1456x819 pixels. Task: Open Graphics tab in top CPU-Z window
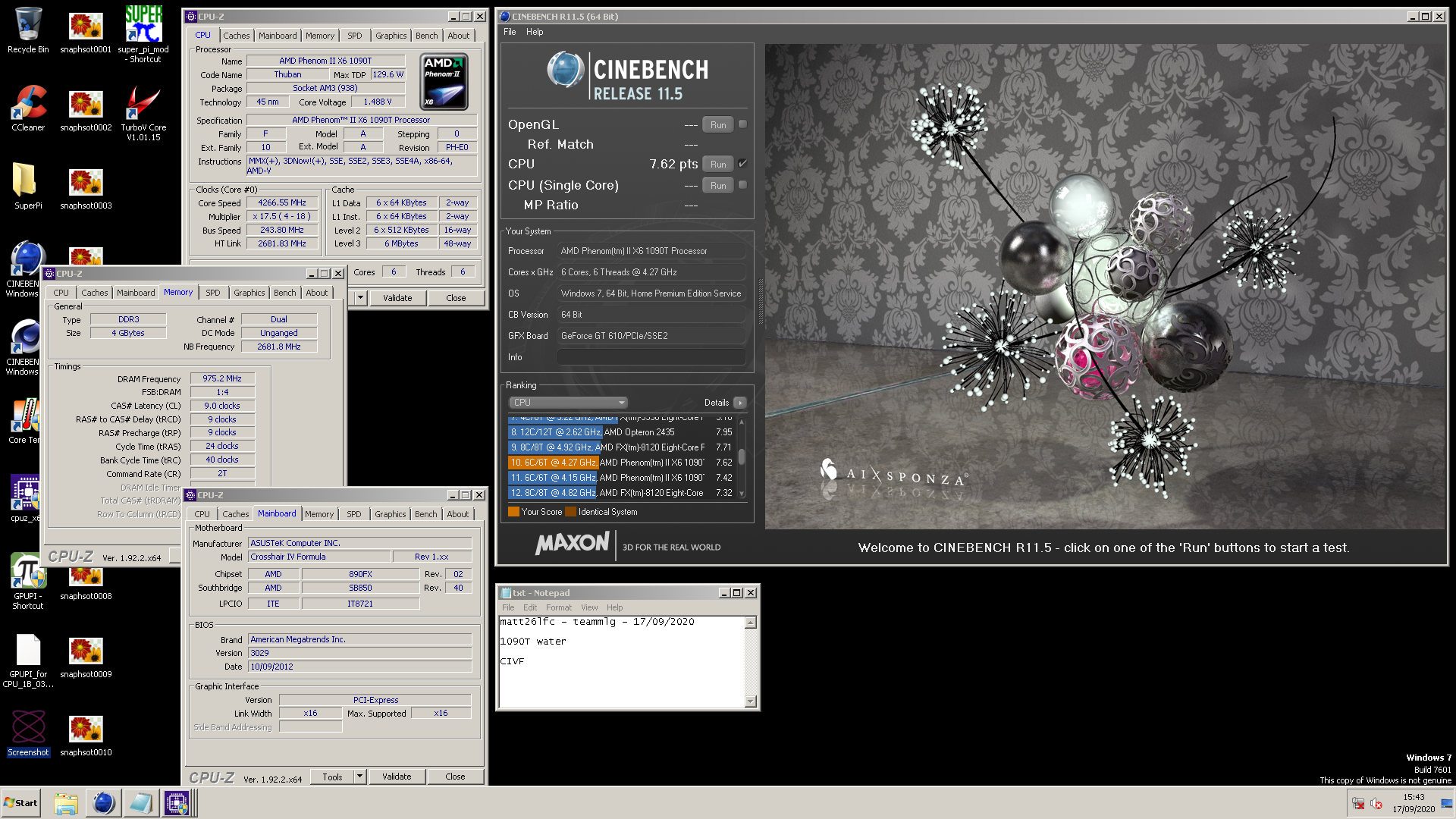pos(391,36)
